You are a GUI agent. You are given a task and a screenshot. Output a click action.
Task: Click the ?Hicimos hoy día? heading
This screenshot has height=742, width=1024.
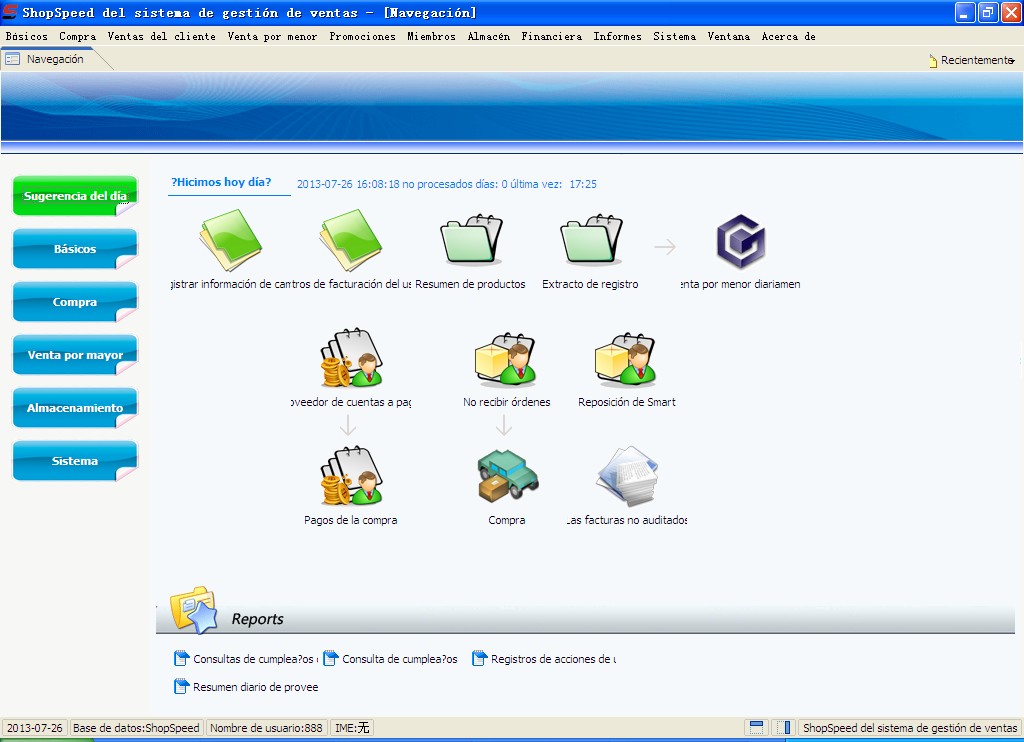(221, 182)
